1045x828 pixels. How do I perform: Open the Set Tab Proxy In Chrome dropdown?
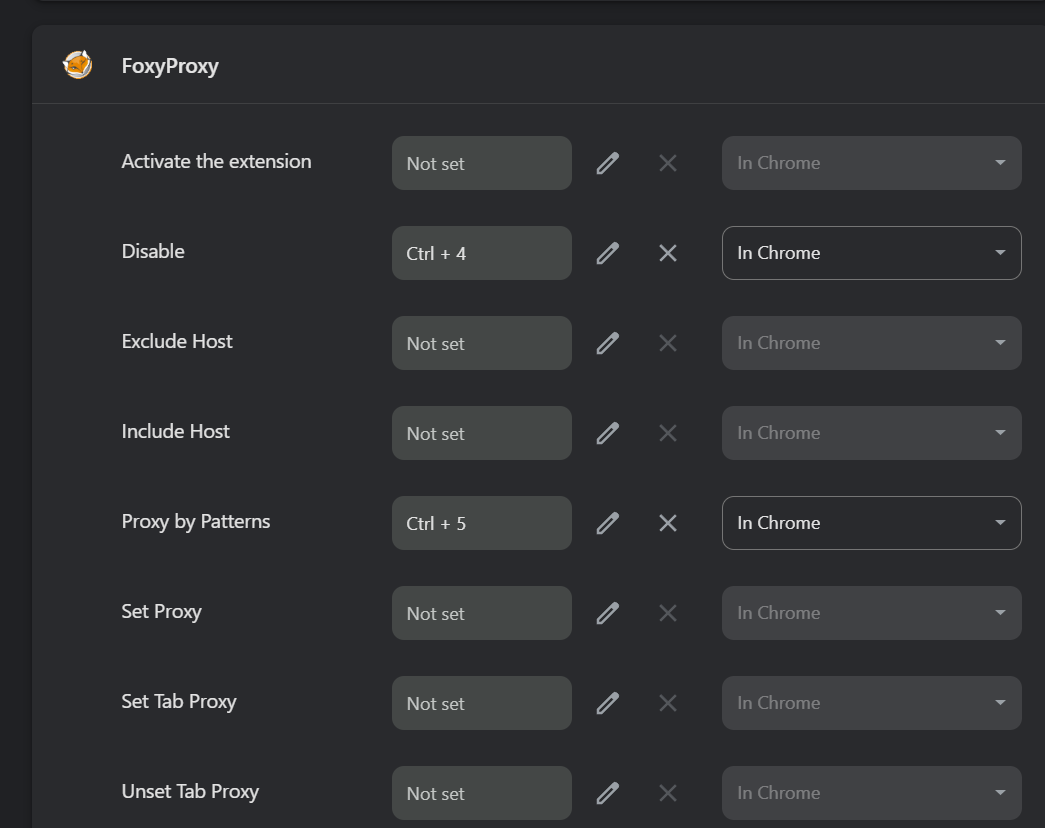(871, 703)
